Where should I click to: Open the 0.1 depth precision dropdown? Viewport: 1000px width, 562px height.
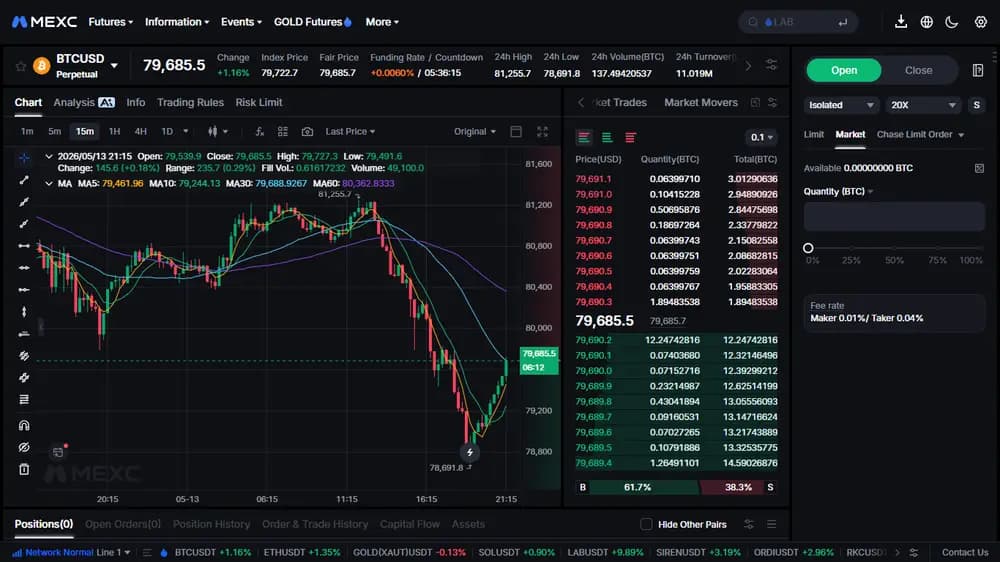761,137
